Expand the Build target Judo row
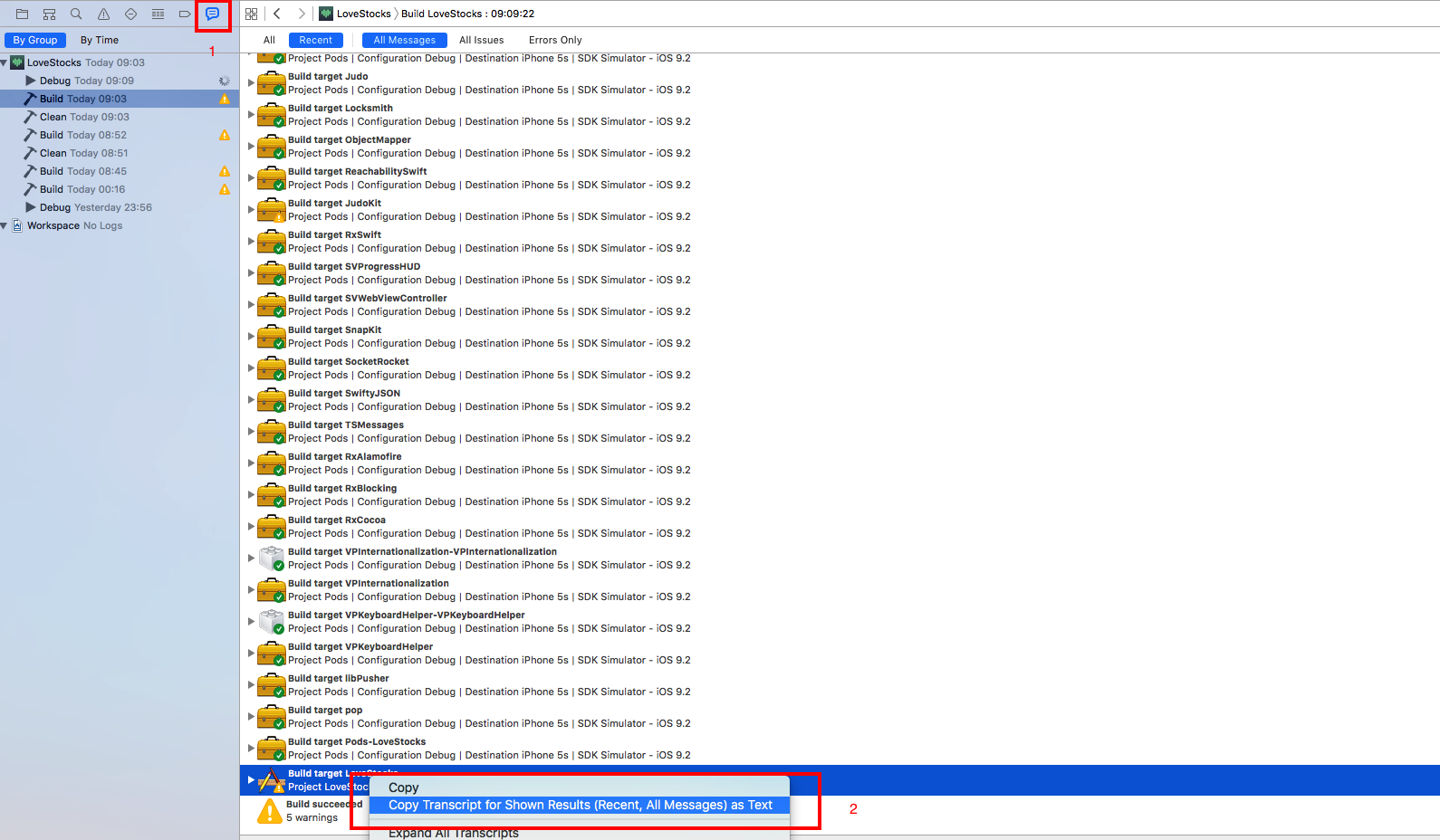Image resolution: width=1440 pixels, height=840 pixels. tap(251, 82)
